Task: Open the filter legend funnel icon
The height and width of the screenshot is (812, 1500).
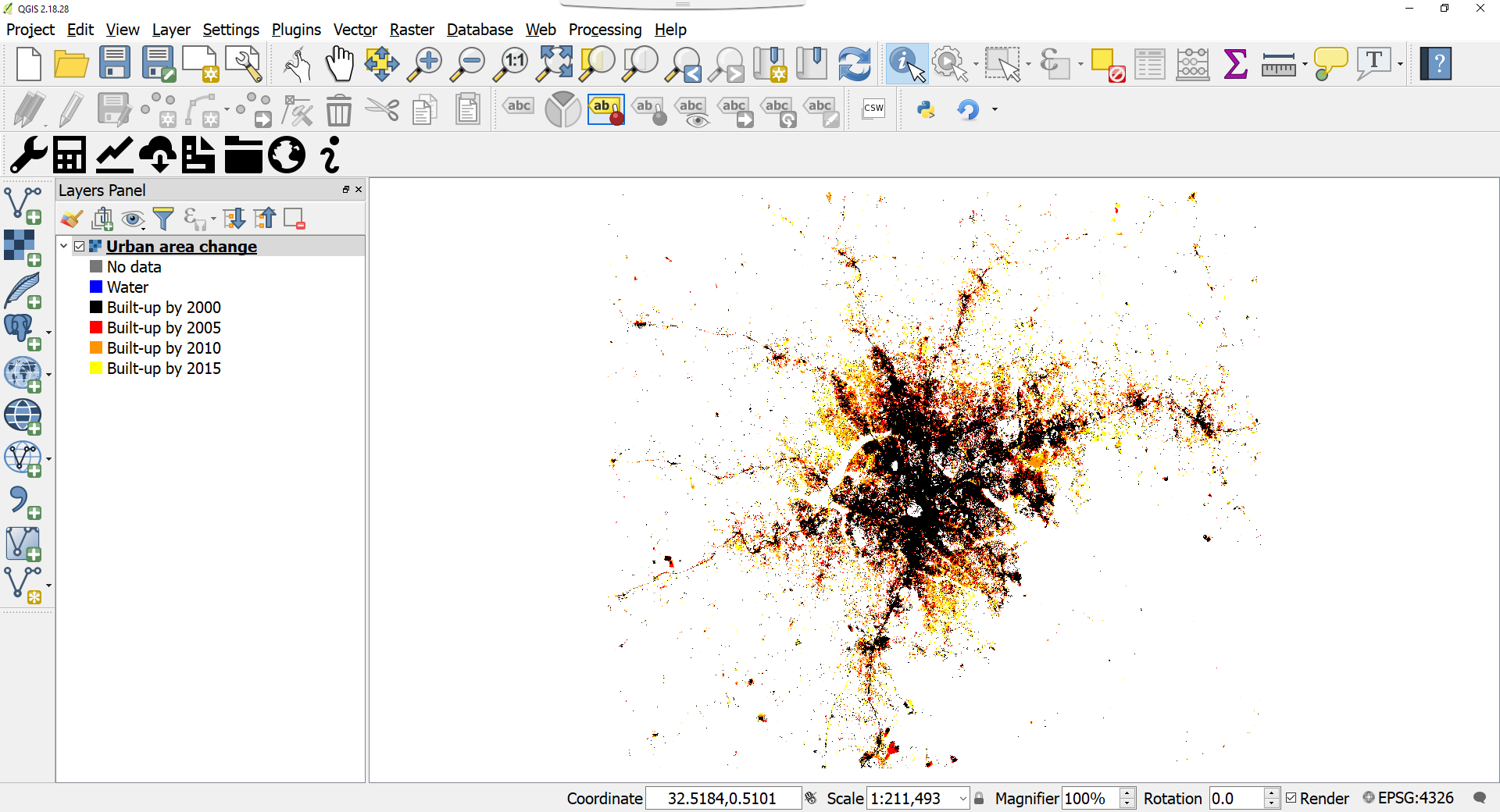Action: pyautogui.click(x=163, y=219)
